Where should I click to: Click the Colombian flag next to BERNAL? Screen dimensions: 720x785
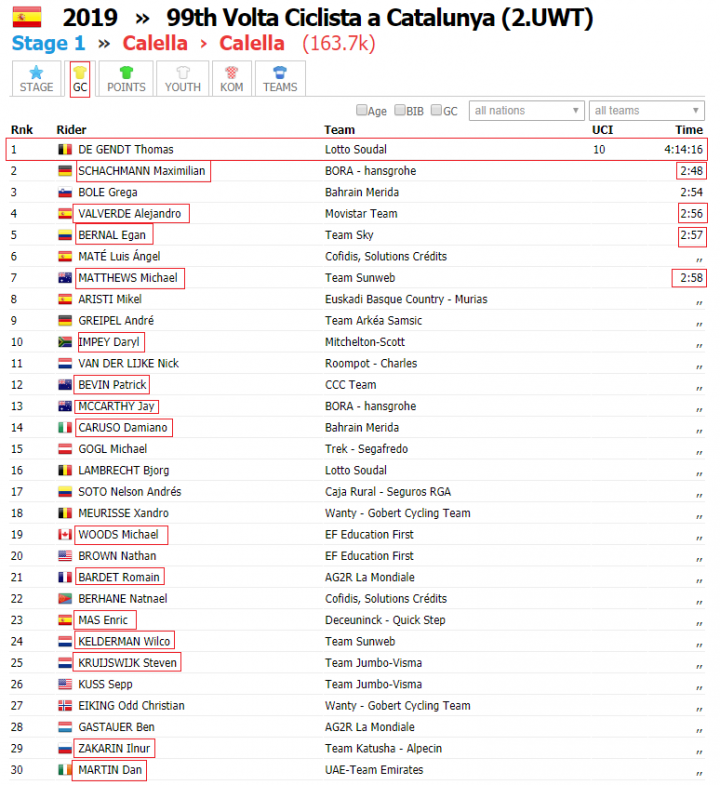click(x=65, y=235)
